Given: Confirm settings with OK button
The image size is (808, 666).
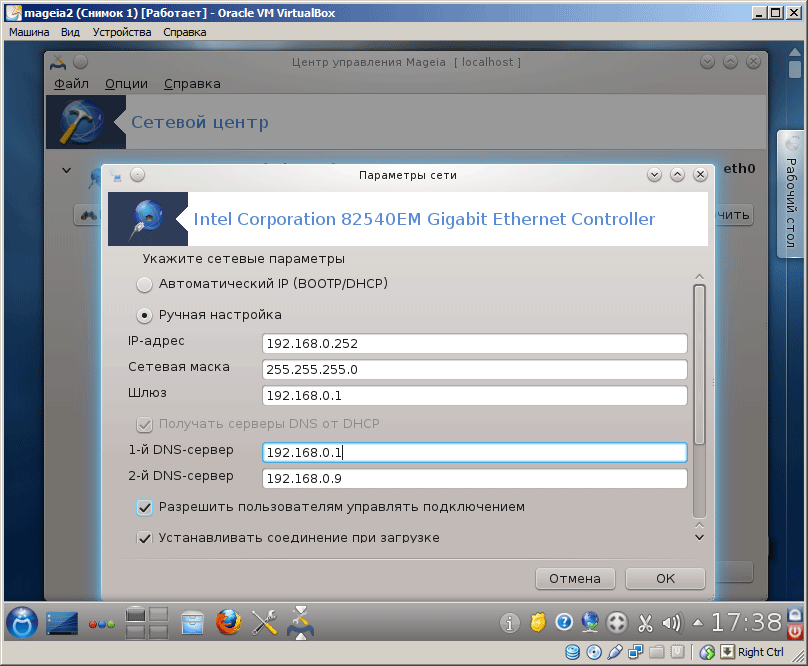Looking at the screenshot, I should pyautogui.click(x=665, y=579).
